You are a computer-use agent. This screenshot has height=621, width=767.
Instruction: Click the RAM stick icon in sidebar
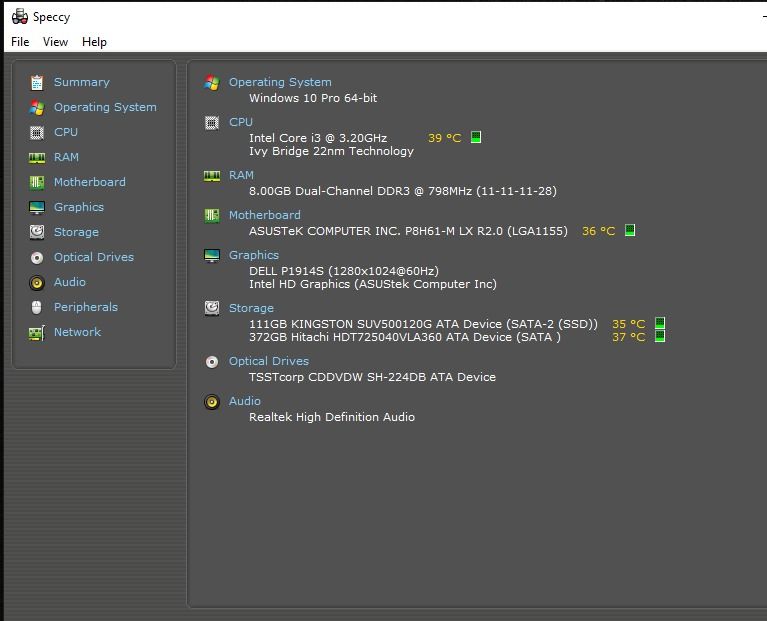point(37,157)
